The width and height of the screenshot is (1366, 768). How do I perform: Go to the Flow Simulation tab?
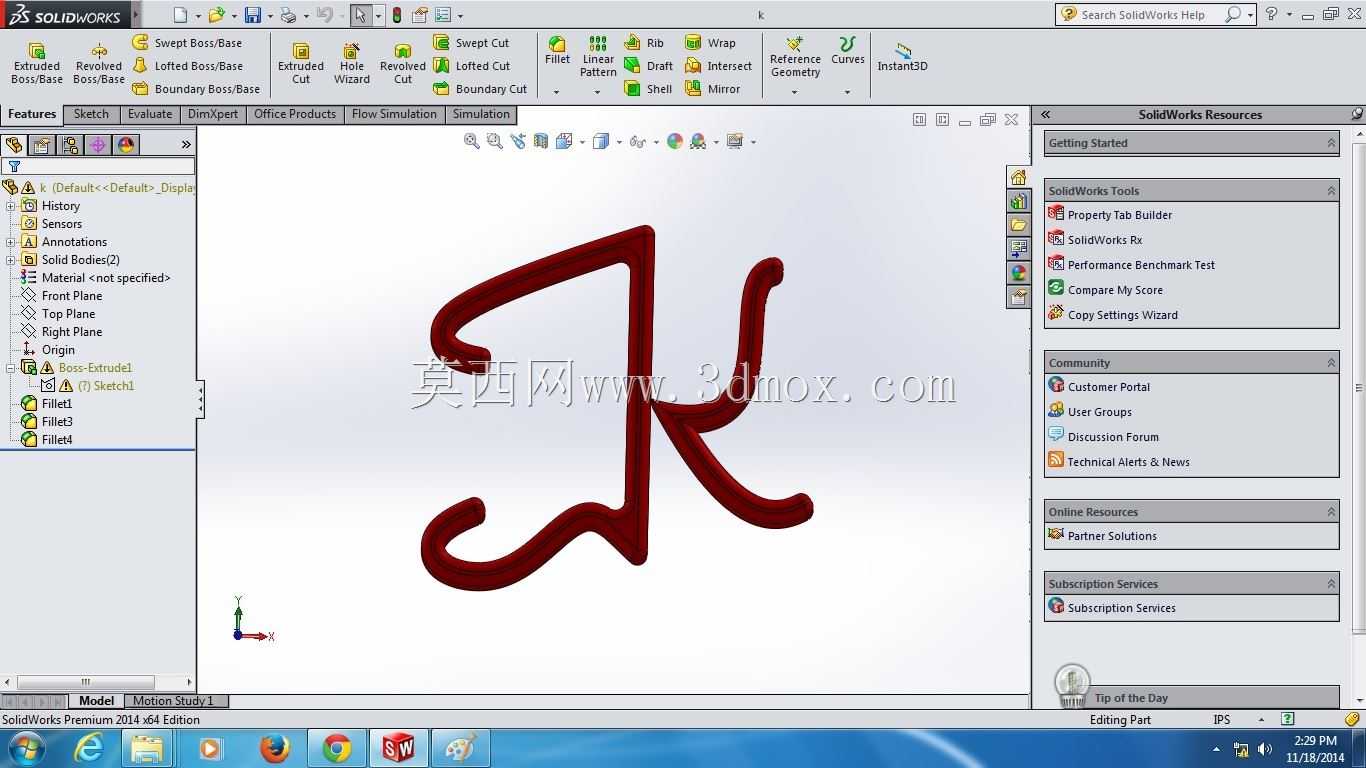(x=394, y=114)
